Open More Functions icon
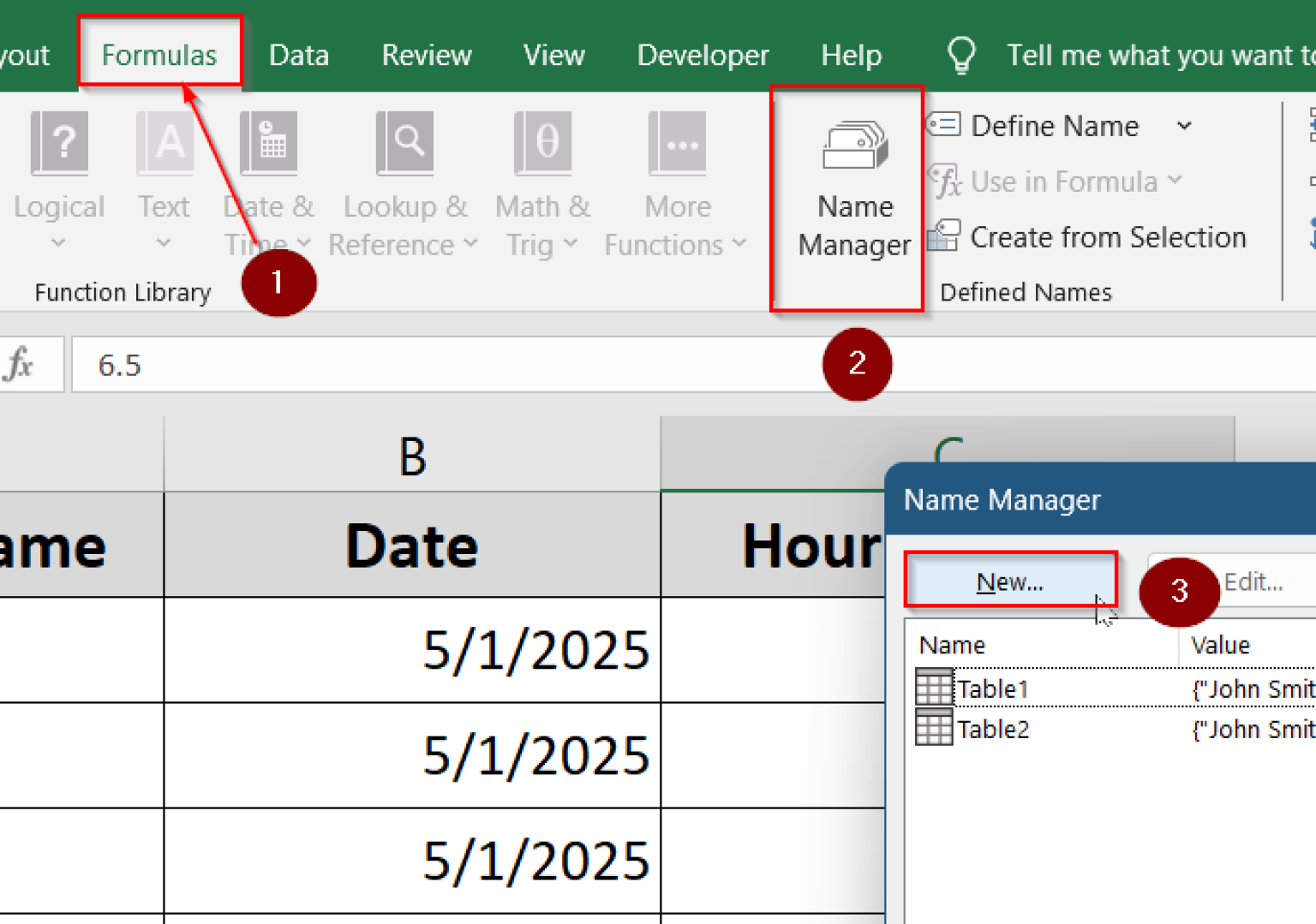Image resolution: width=1316 pixels, height=924 pixels. coord(677,144)
